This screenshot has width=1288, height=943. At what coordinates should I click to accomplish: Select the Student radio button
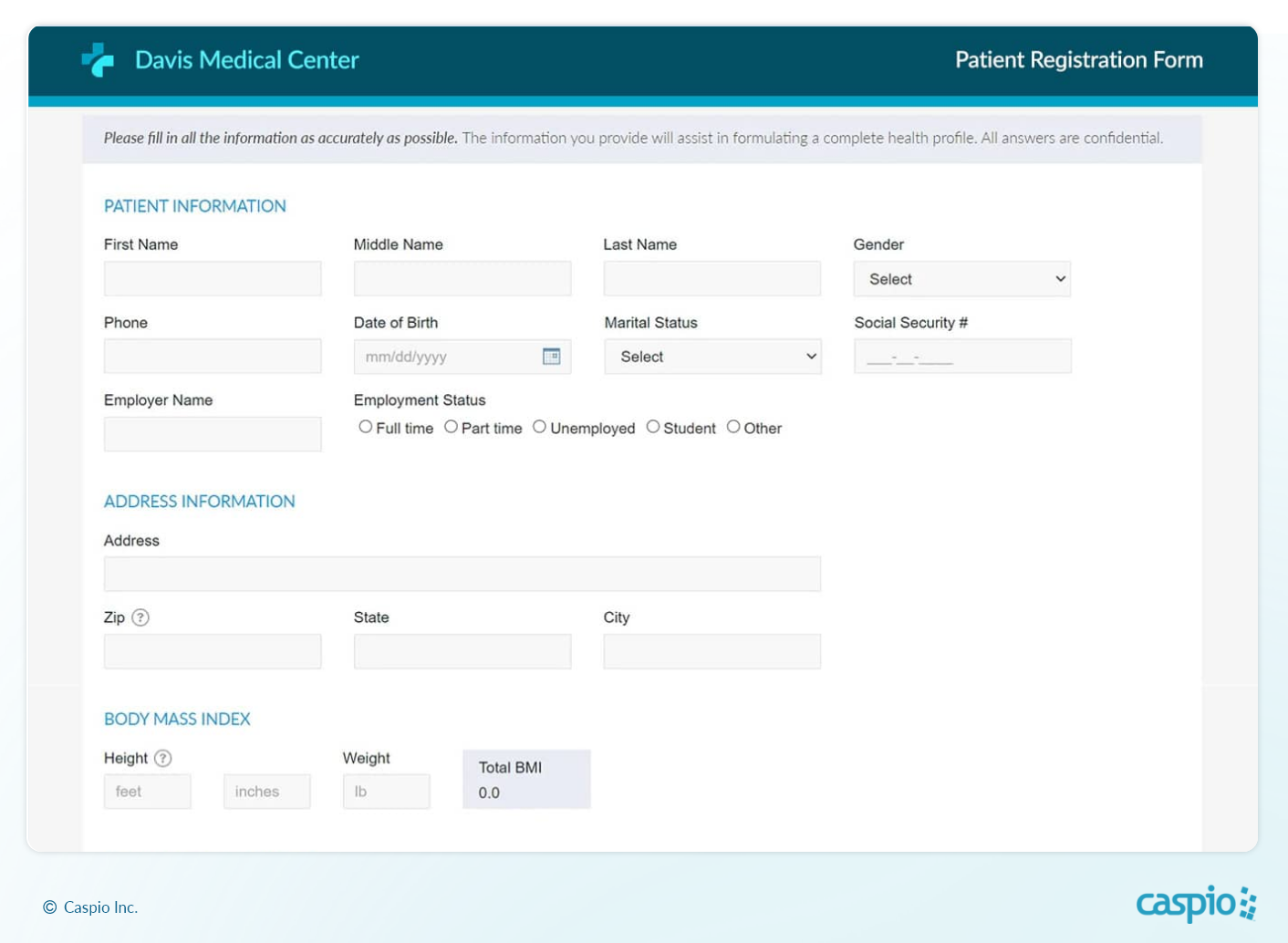tap(653, 427)
